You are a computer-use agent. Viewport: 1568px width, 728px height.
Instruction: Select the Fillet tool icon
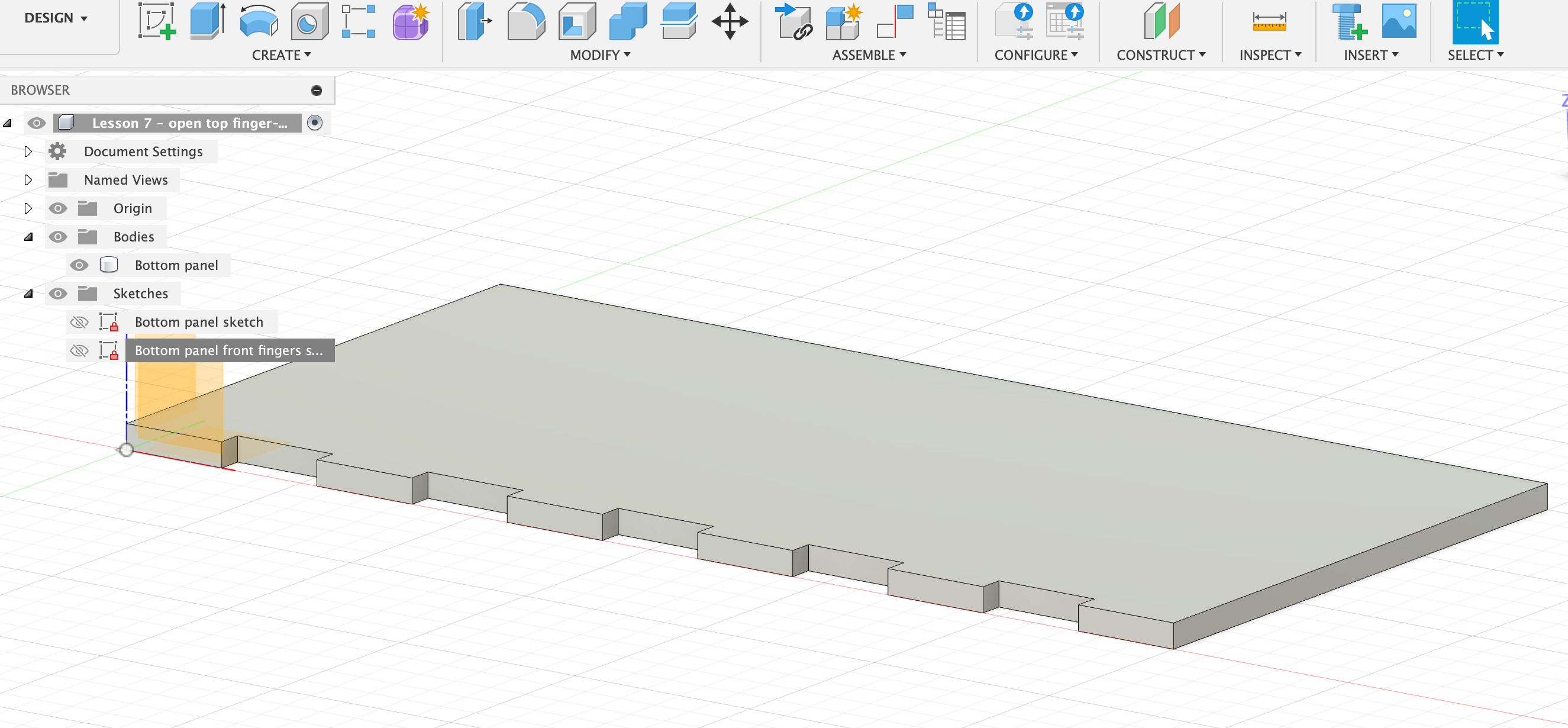[526, 22]
